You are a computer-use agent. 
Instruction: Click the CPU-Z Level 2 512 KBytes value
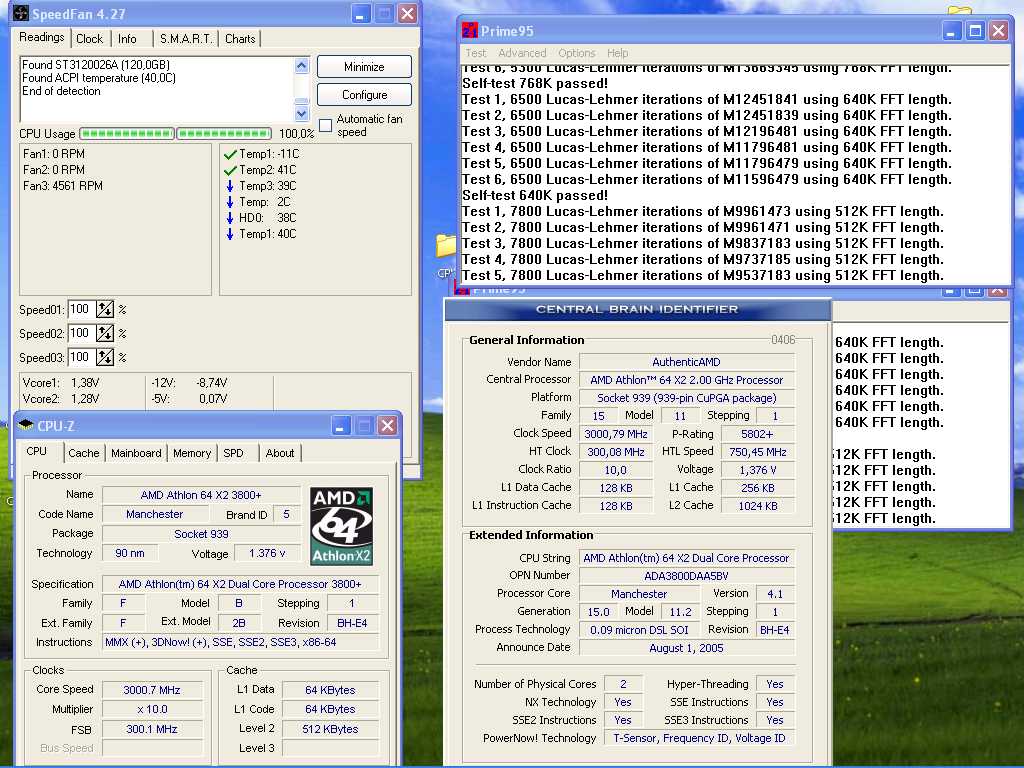click(330, 729)
